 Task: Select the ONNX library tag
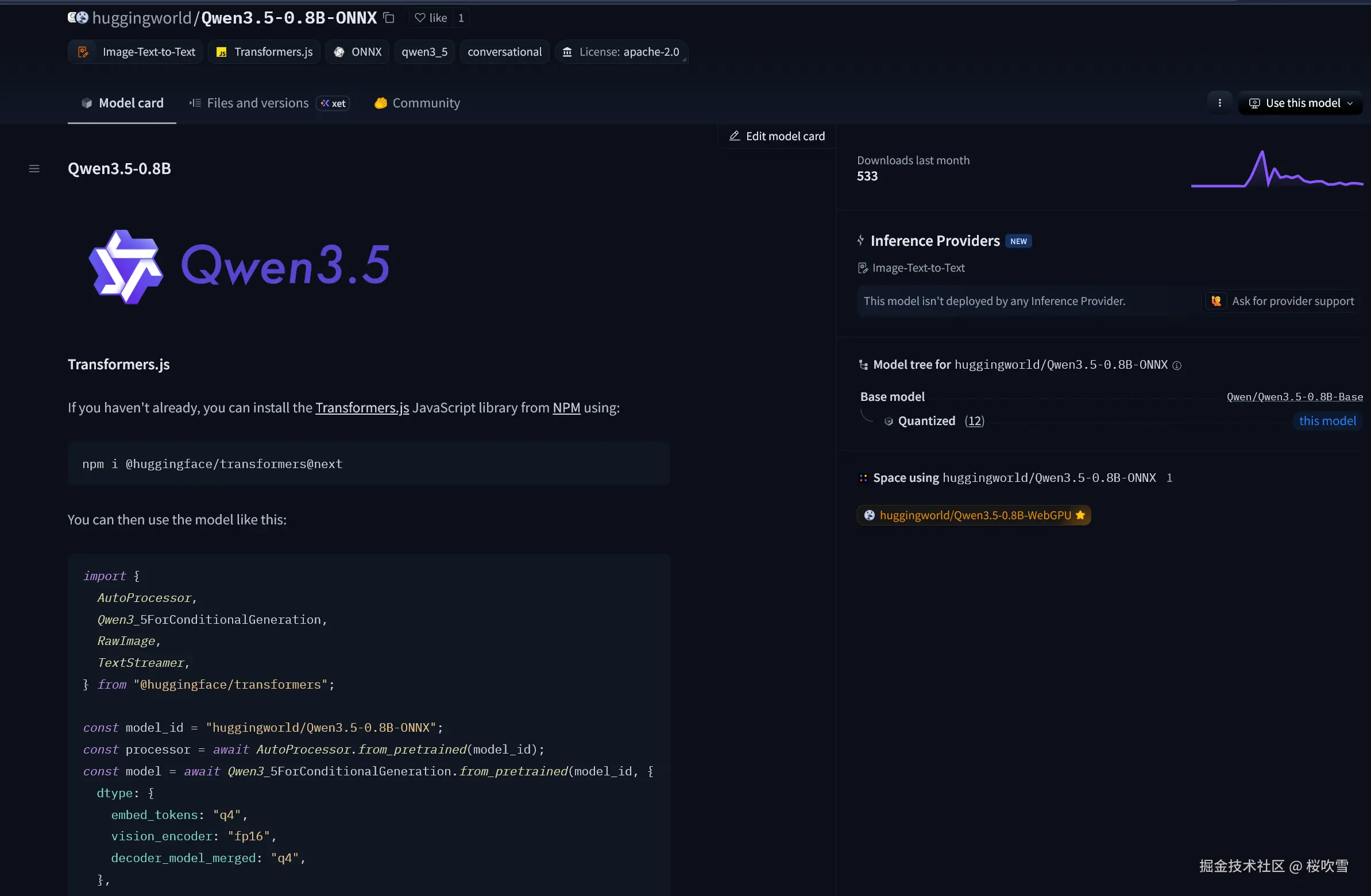coord(357,52)
